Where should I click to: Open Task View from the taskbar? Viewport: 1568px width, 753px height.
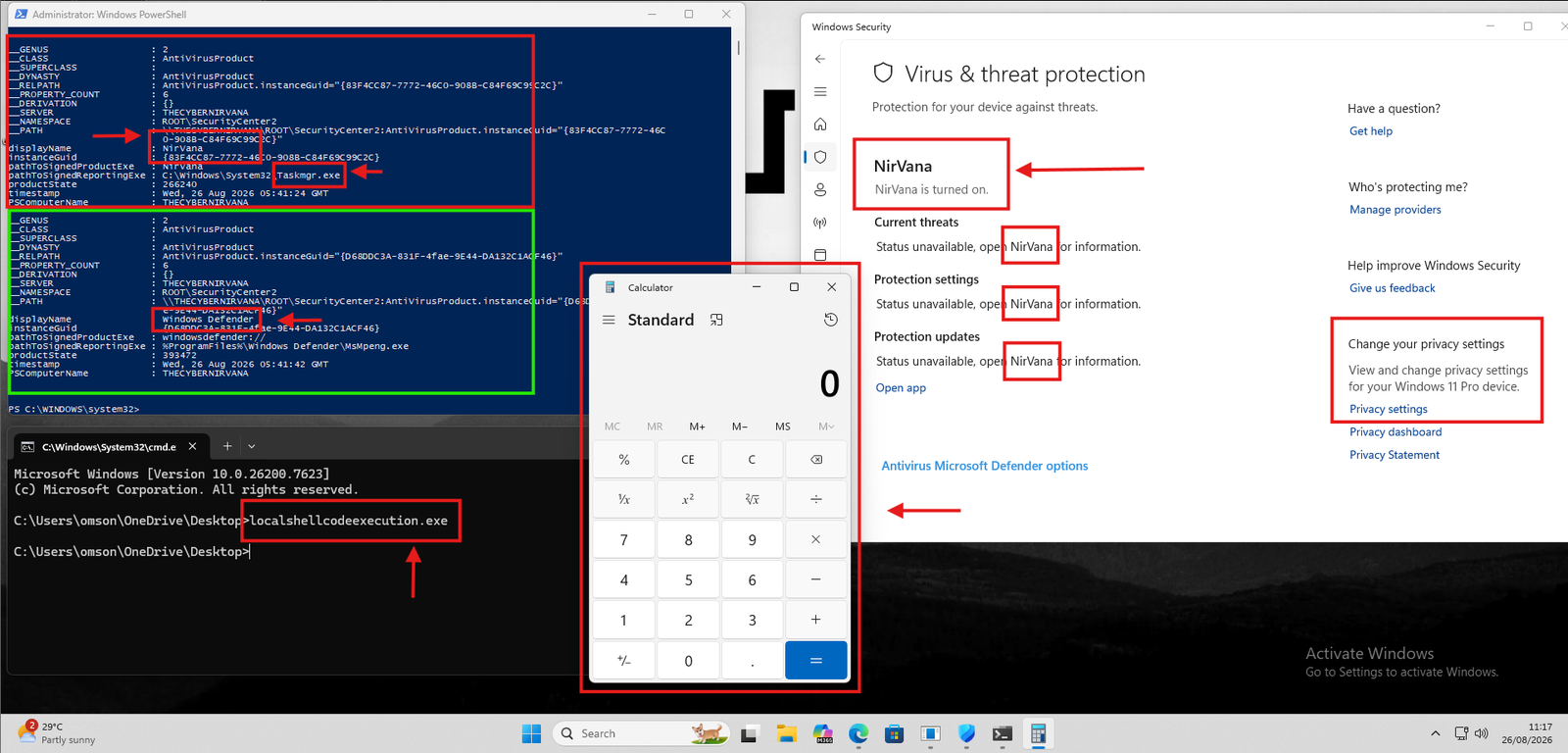(750, 733)
